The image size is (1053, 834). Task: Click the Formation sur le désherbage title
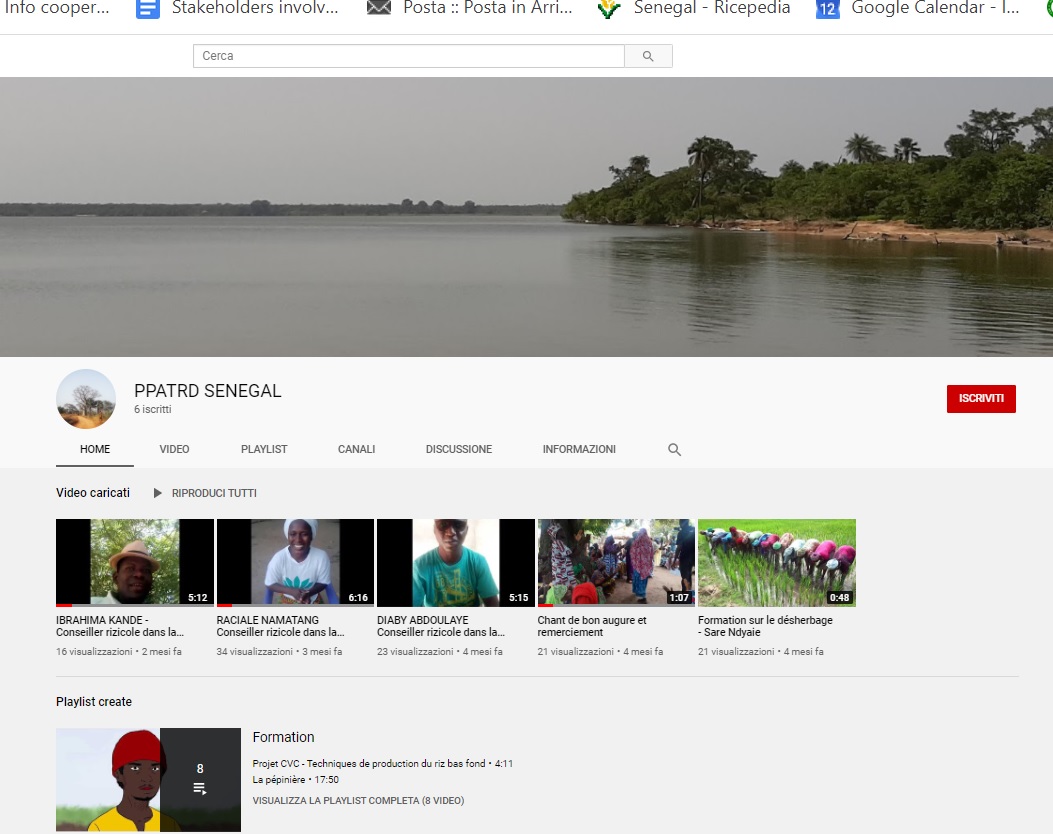tap(765, 626)
